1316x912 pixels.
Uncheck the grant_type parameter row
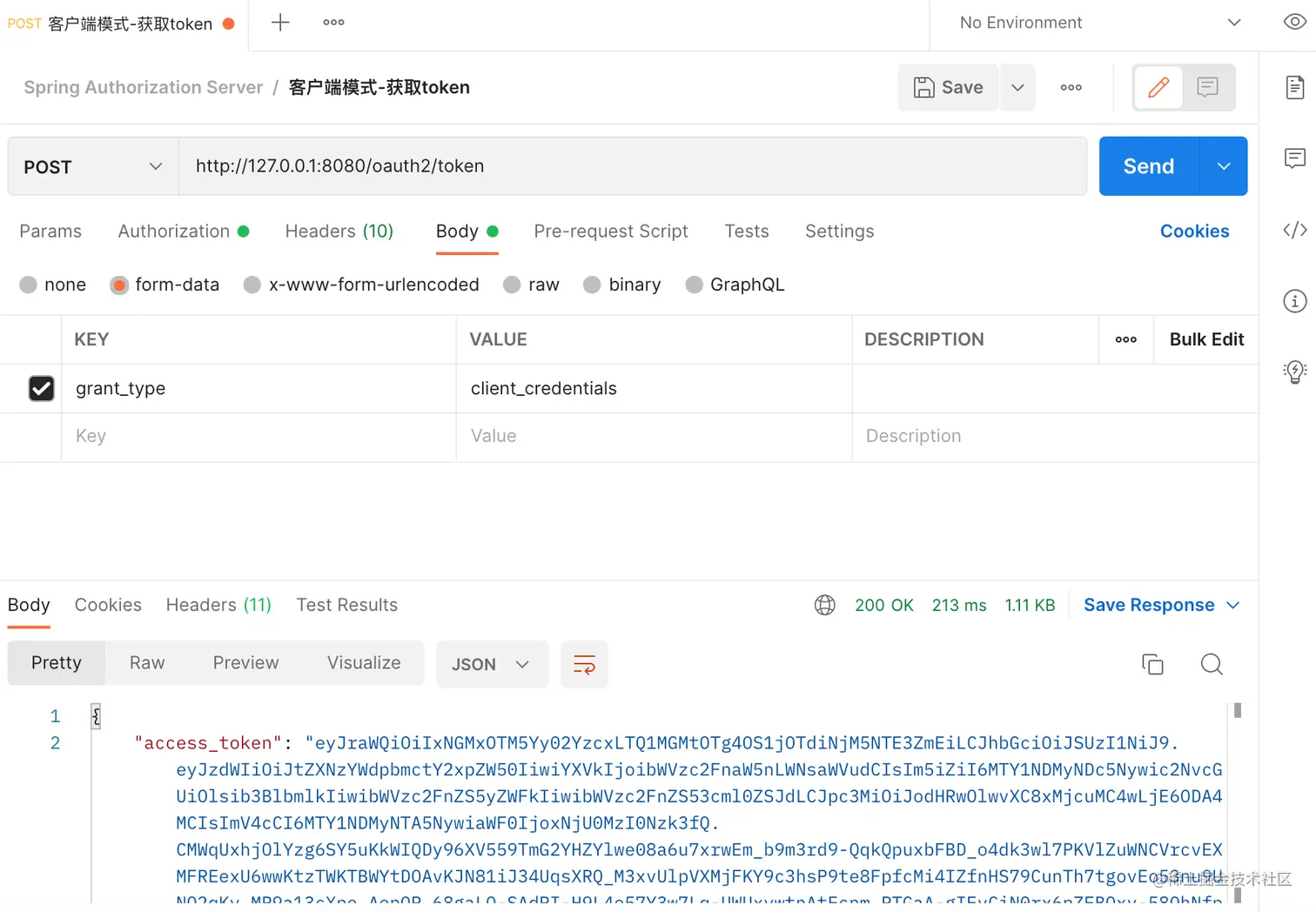(41, 388)
